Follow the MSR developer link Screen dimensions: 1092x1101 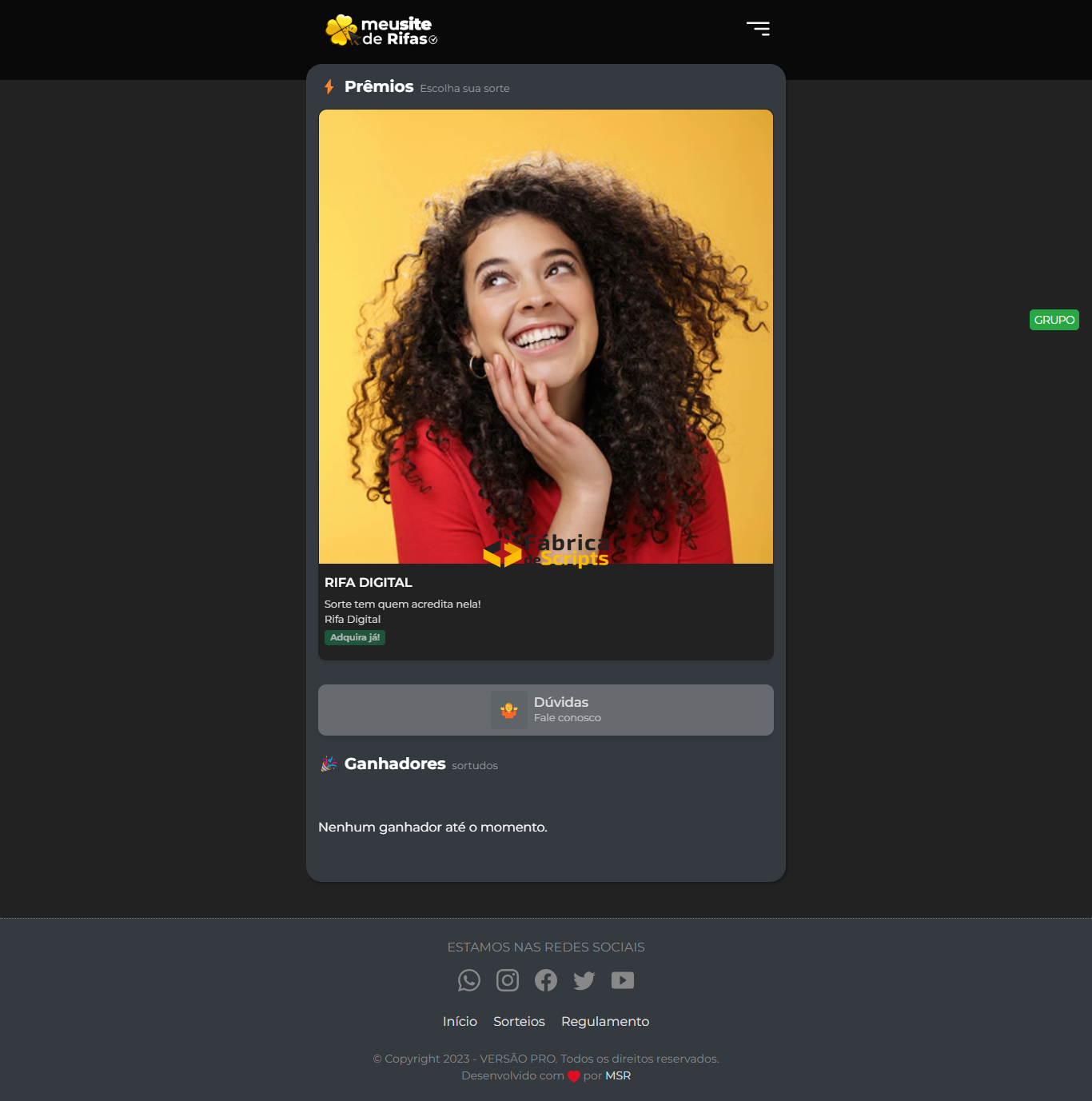618,1075
